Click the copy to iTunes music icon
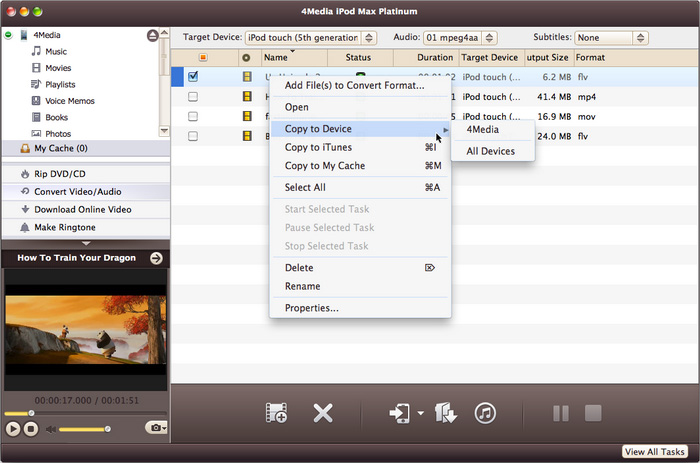 pyautogui.click(x=485, y=413)
